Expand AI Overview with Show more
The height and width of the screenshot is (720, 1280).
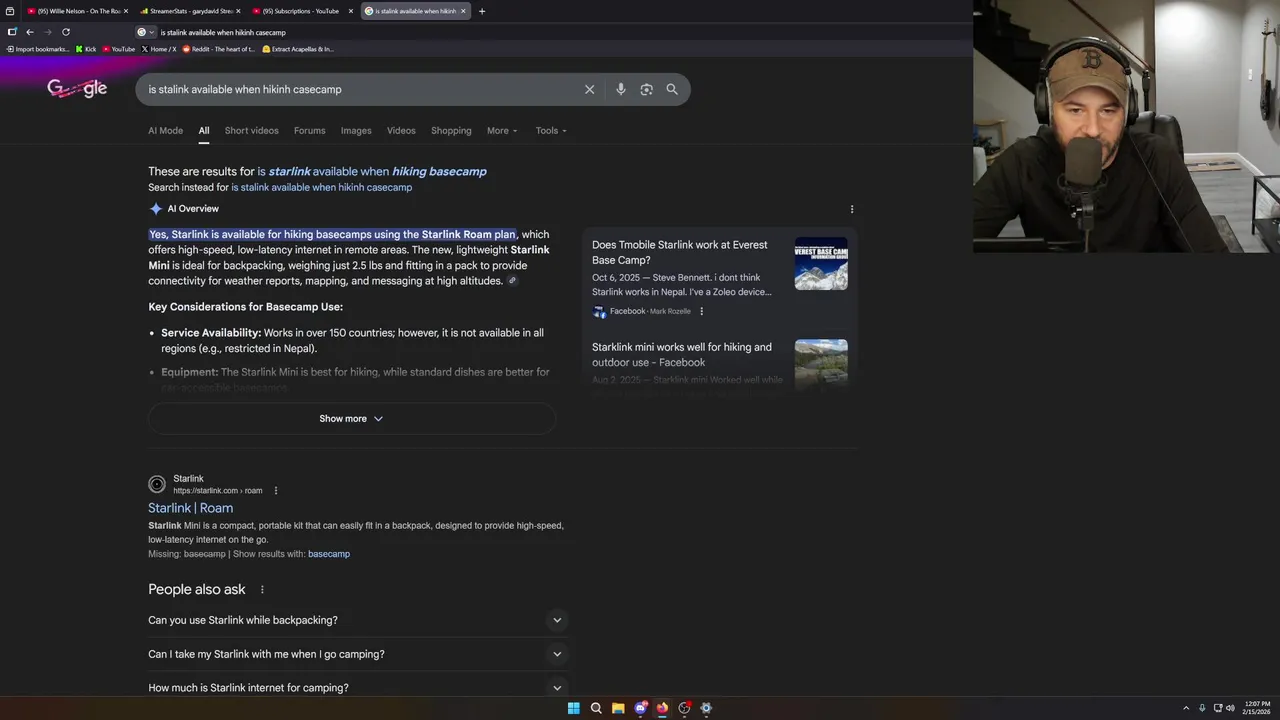[x=352, y=419]
